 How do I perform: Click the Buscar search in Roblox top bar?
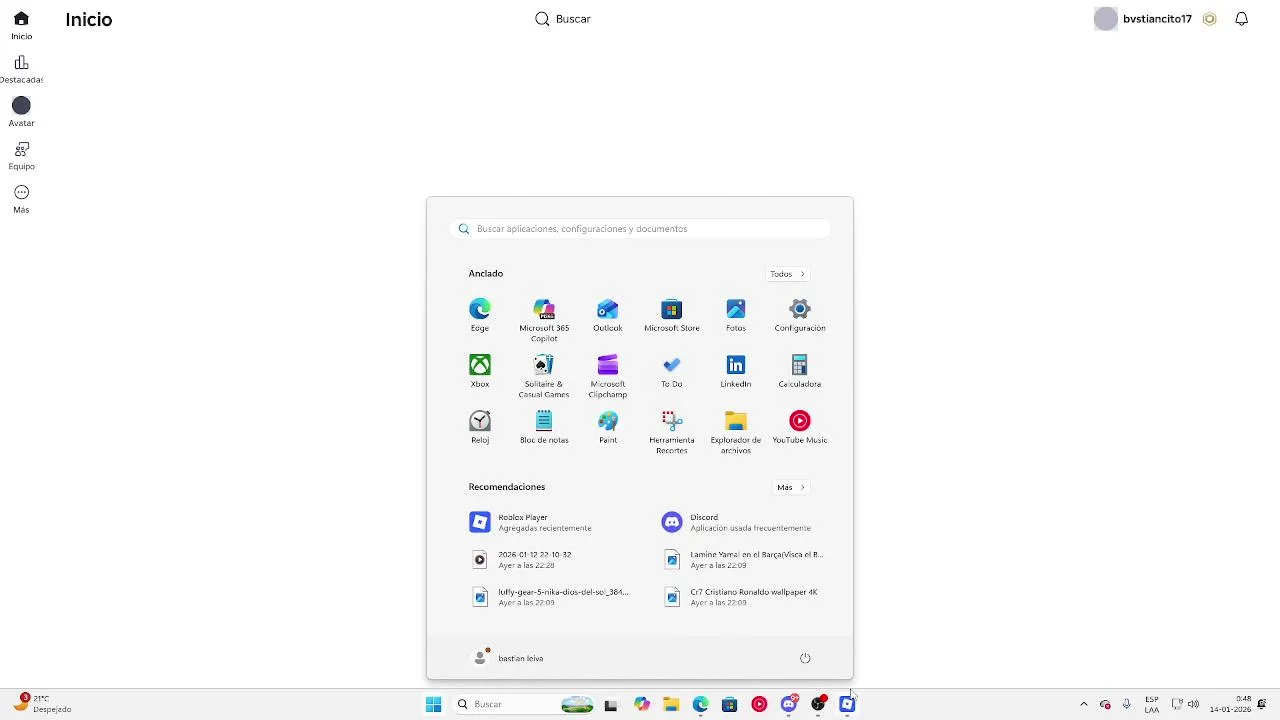[563, 19]
